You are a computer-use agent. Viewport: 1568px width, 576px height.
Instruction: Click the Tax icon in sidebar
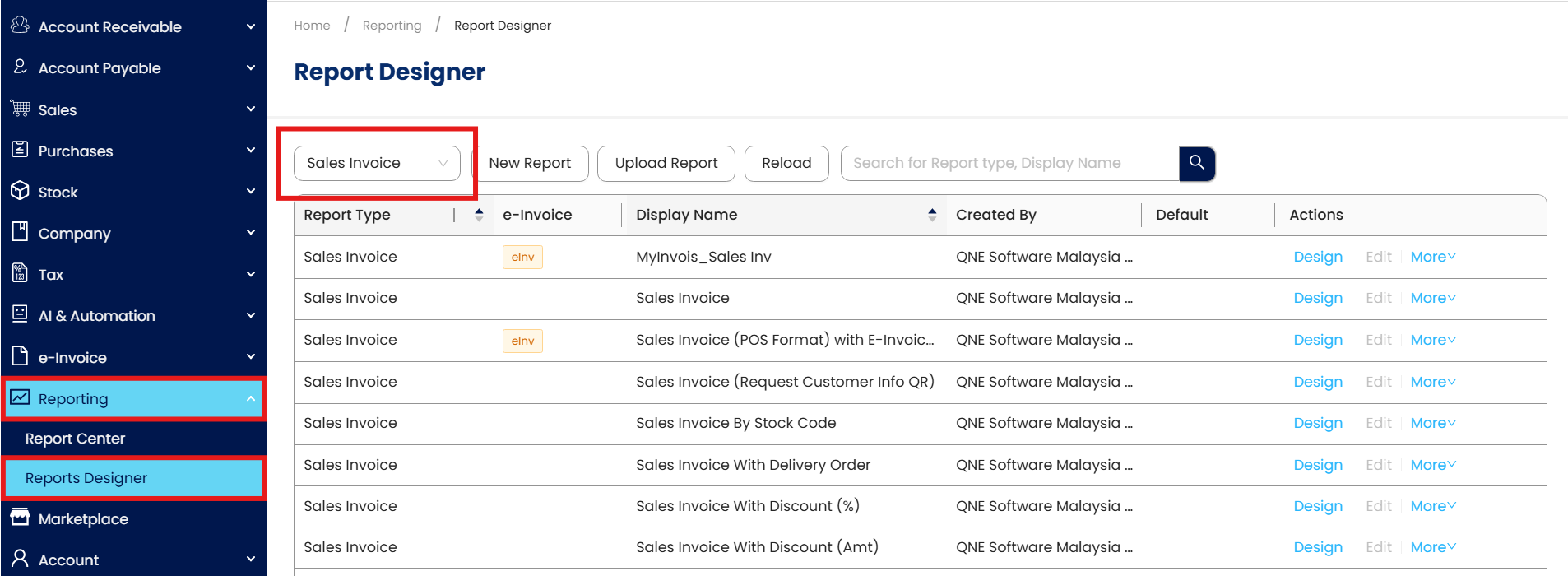[20, 273]
